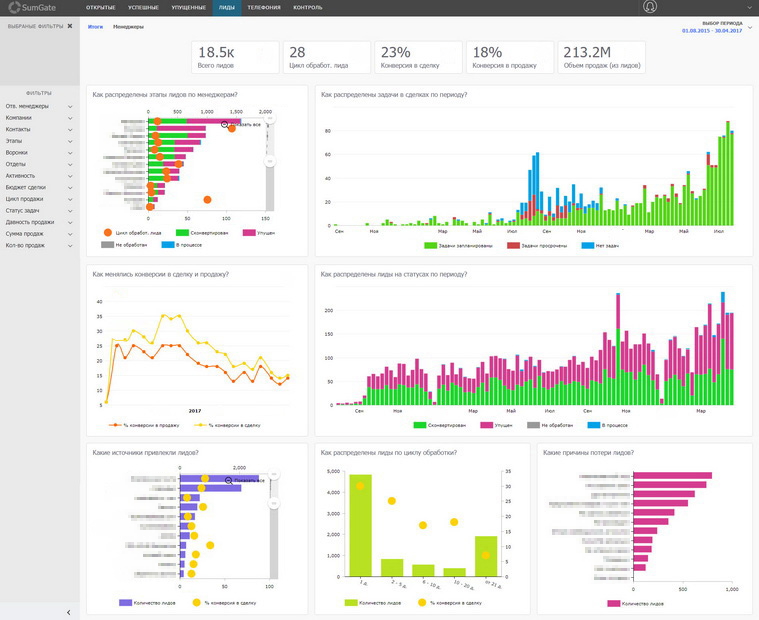Click zoom-out 'Показать все' in managers chart
Image resolution: width=759 pixels, height=620 pixels.
pos(241,125)
